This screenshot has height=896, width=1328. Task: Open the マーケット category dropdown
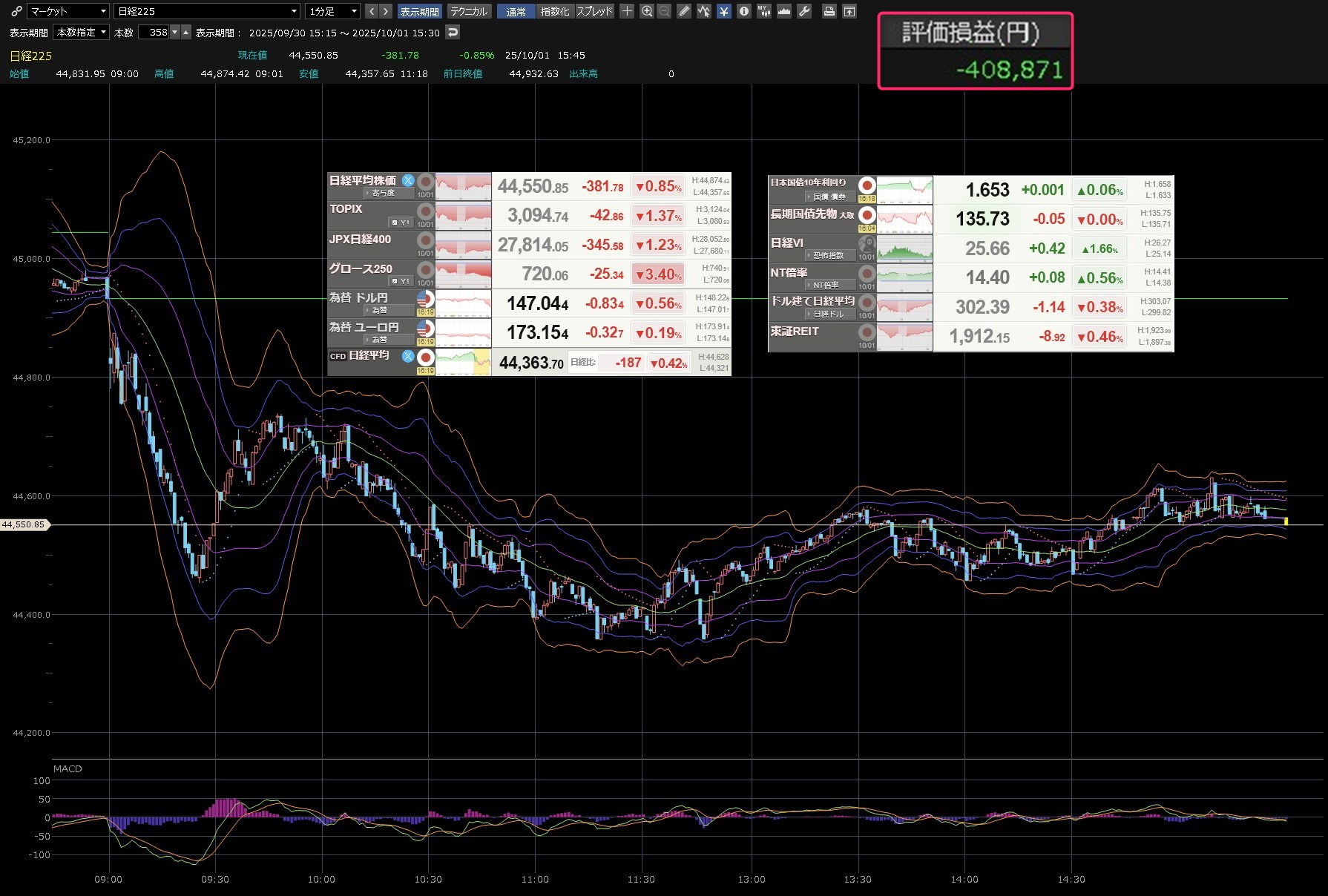pyautogui.click(x=68, y=11)
